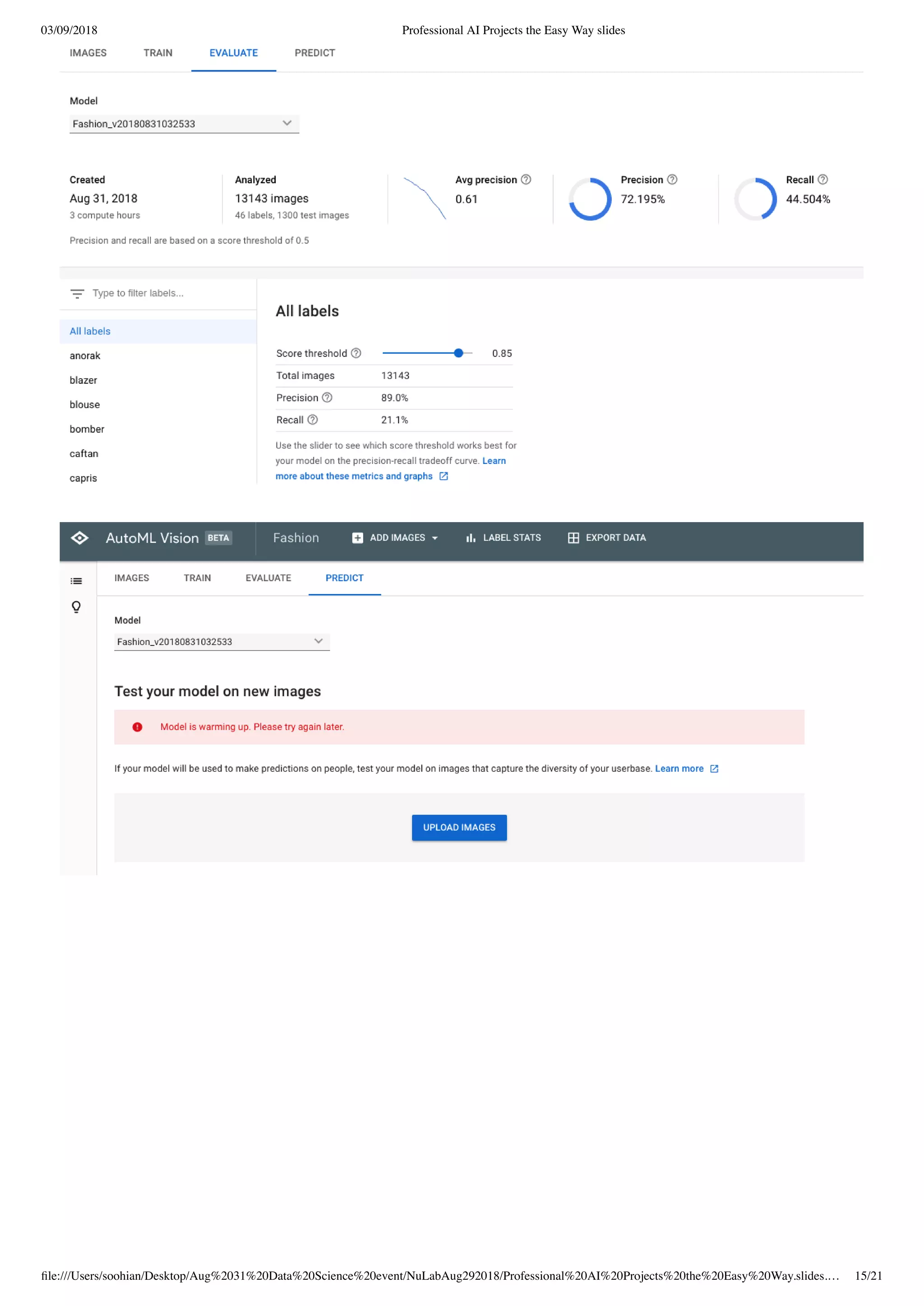Click the Label Stats bar chart icon

[471, 538]
